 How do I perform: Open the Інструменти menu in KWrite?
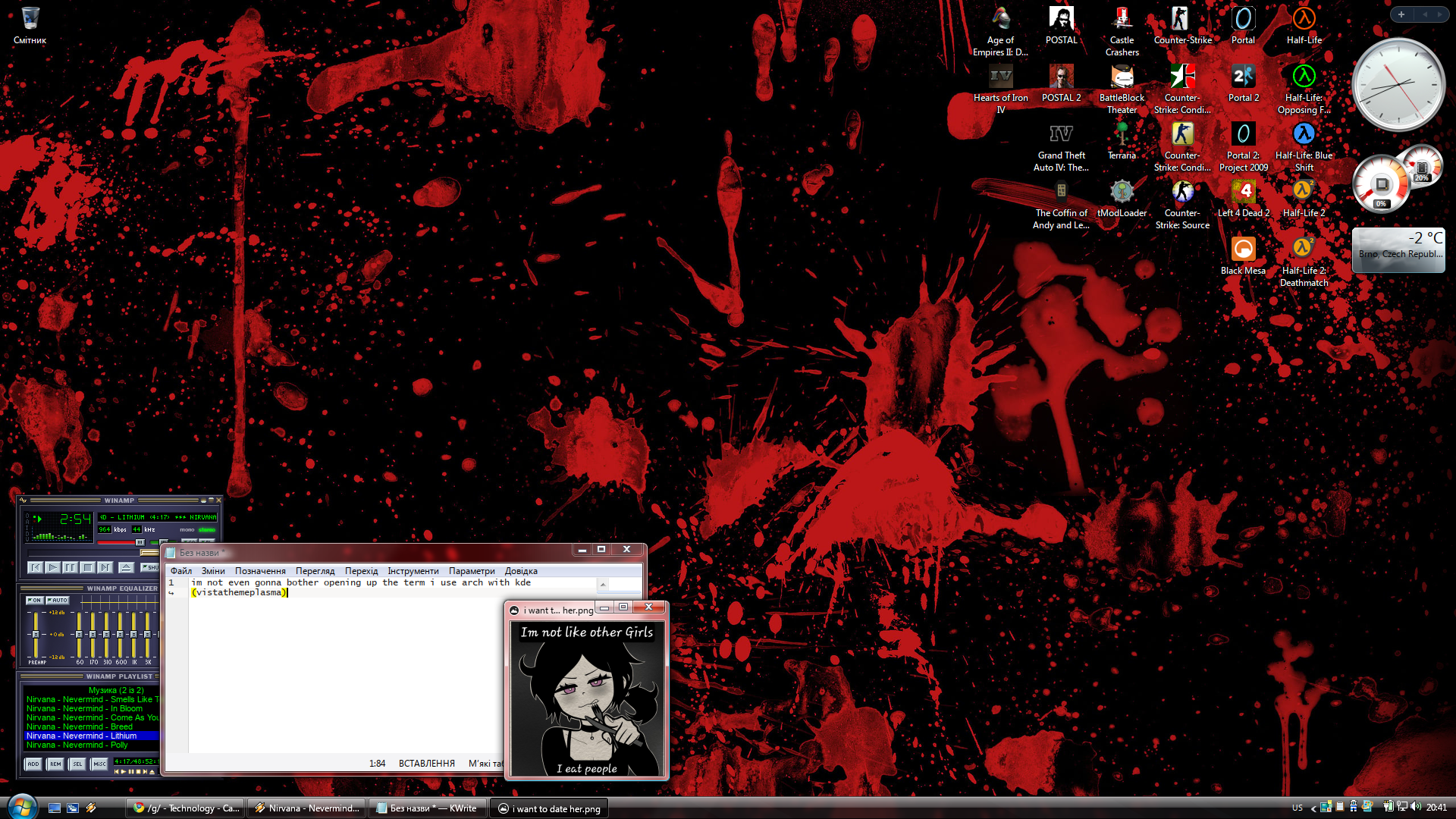point(413,571)
